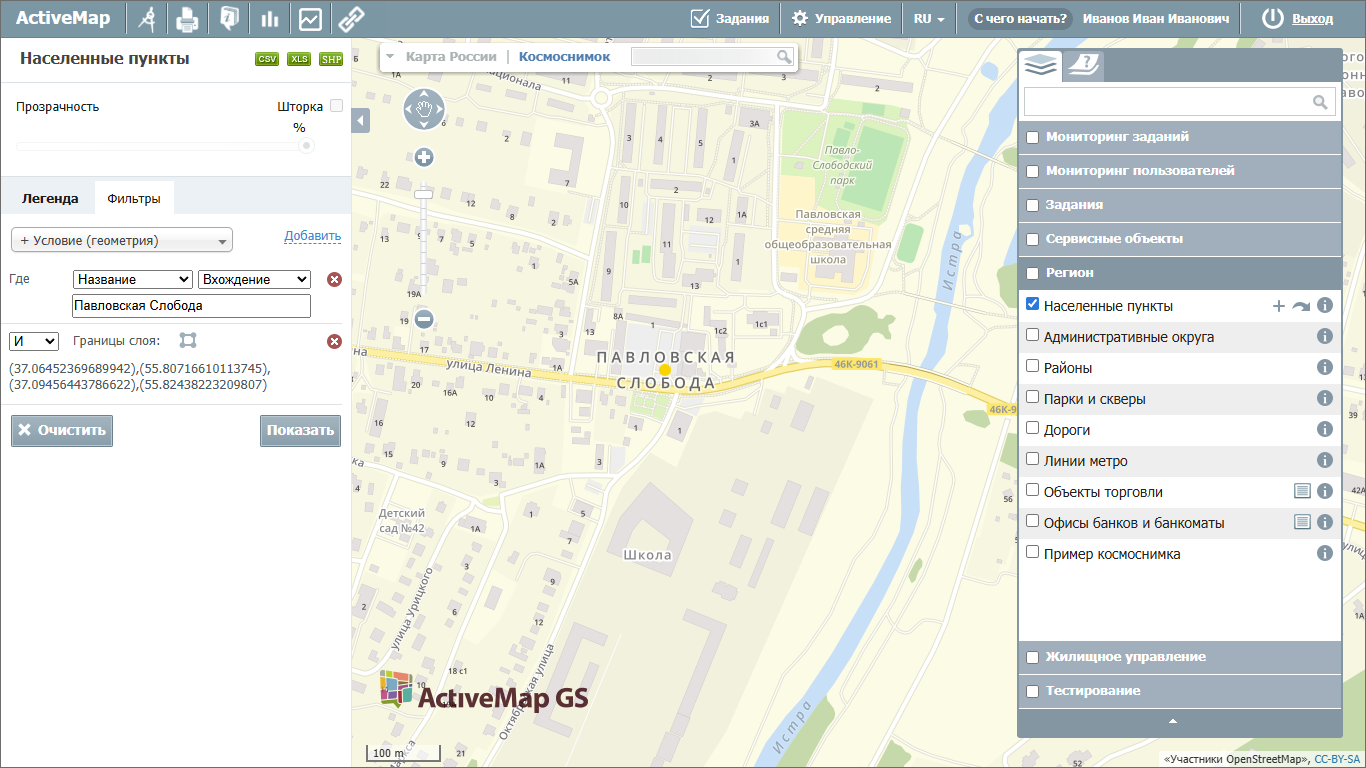Screen dimensions: 1366x768
Task: Click the link chain icon in toolbar
Action: point(350,19)
